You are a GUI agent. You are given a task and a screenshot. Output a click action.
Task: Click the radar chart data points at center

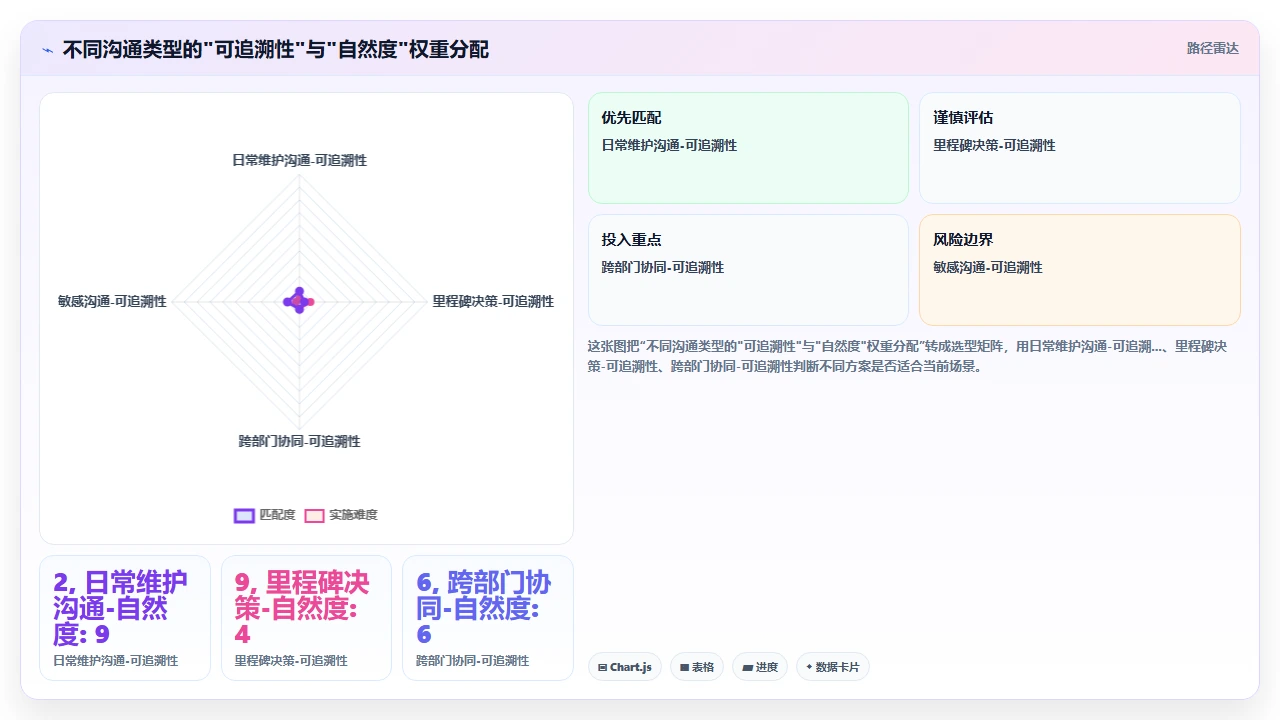point(299,301)
